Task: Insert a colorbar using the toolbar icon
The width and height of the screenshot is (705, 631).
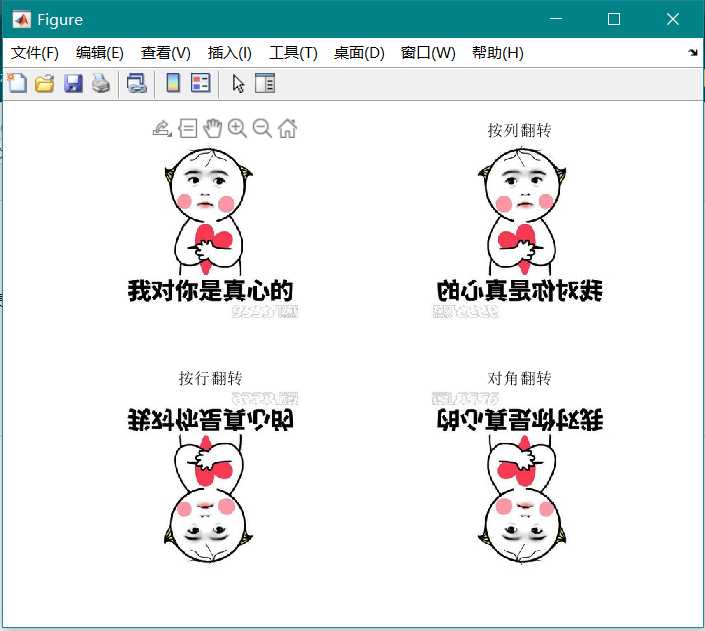Action: (173, 83)
